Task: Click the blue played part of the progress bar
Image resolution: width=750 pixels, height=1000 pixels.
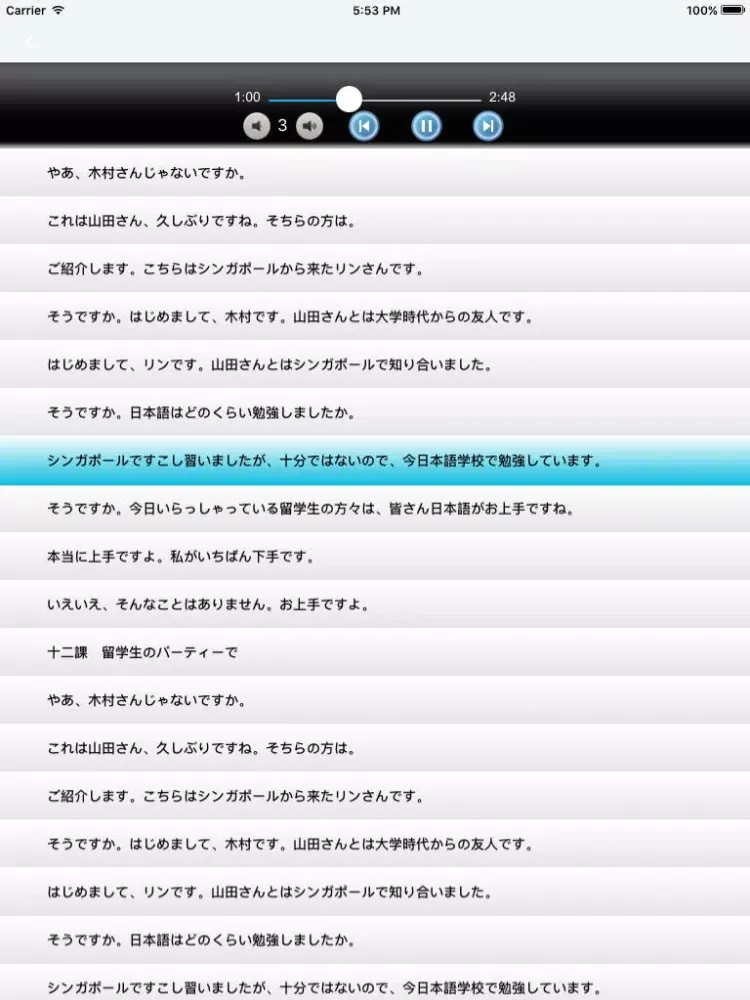Action: [x=302, y=99]
